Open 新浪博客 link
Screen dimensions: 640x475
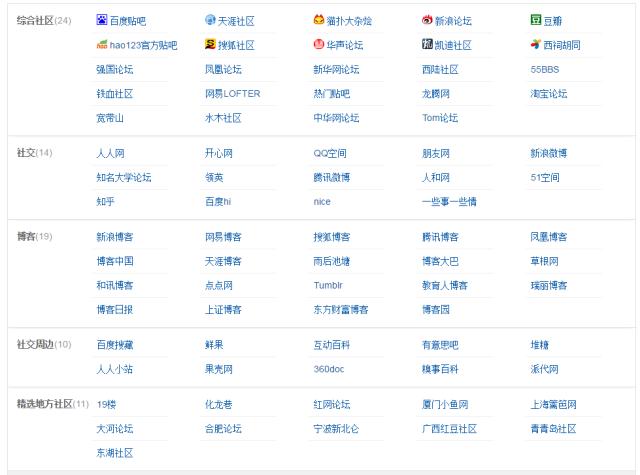[x=115, y=237]
